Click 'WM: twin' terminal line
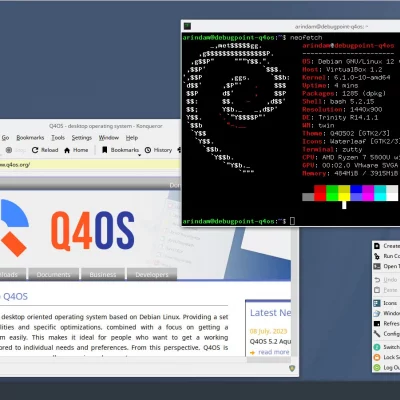The height and width of the screenshot is (400, 400). 318,126
